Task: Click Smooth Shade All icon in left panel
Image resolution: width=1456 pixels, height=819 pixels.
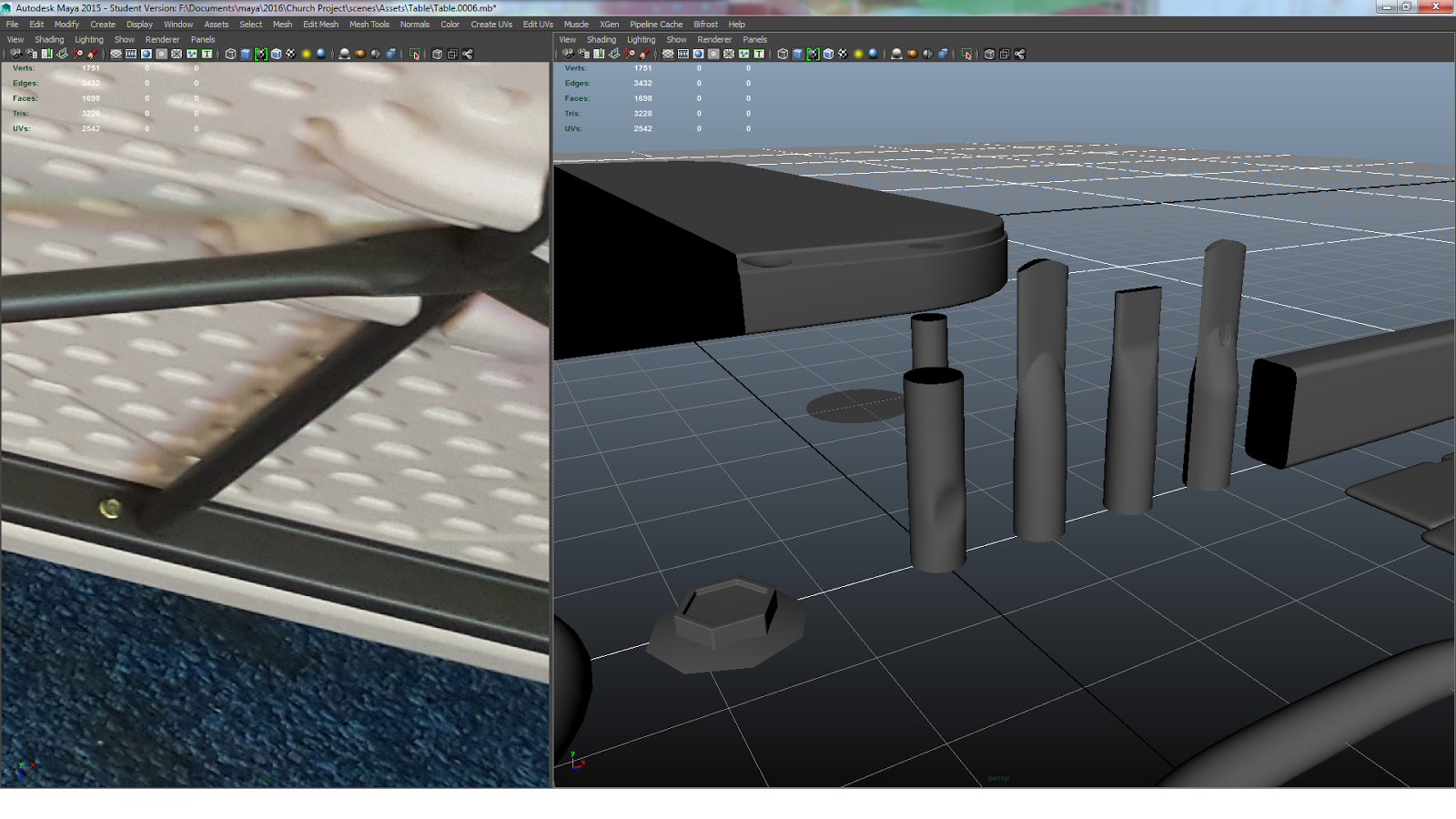Action: pos(246,54)
